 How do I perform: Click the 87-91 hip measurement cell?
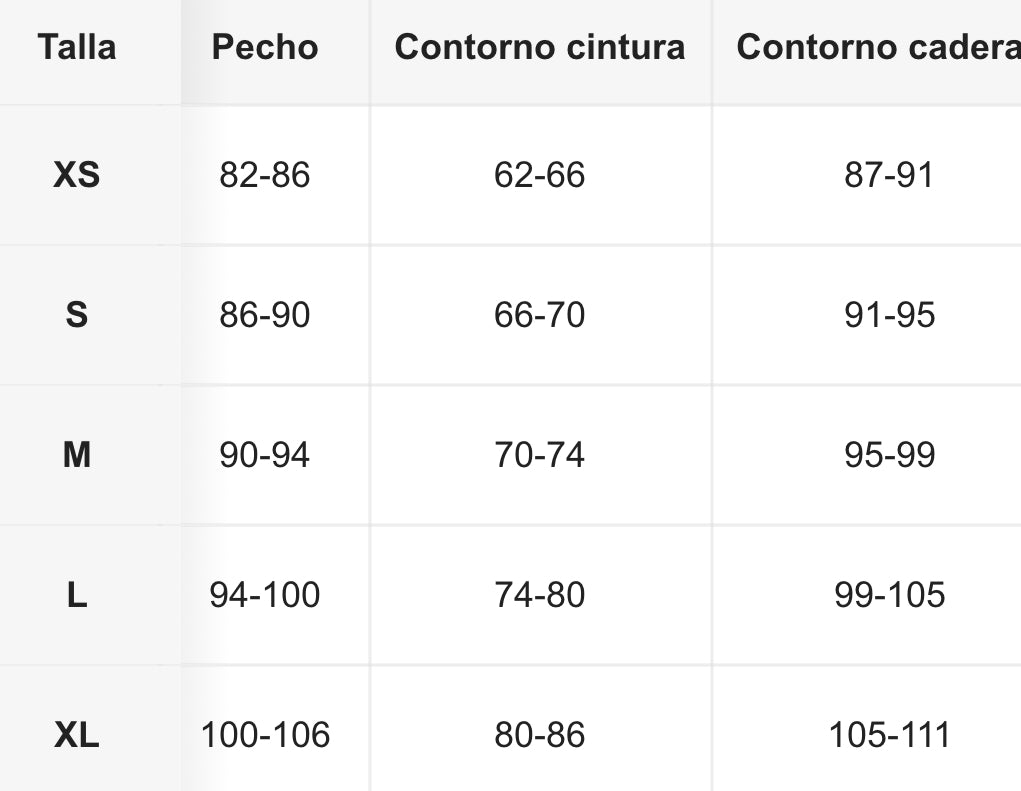point(889,175)
